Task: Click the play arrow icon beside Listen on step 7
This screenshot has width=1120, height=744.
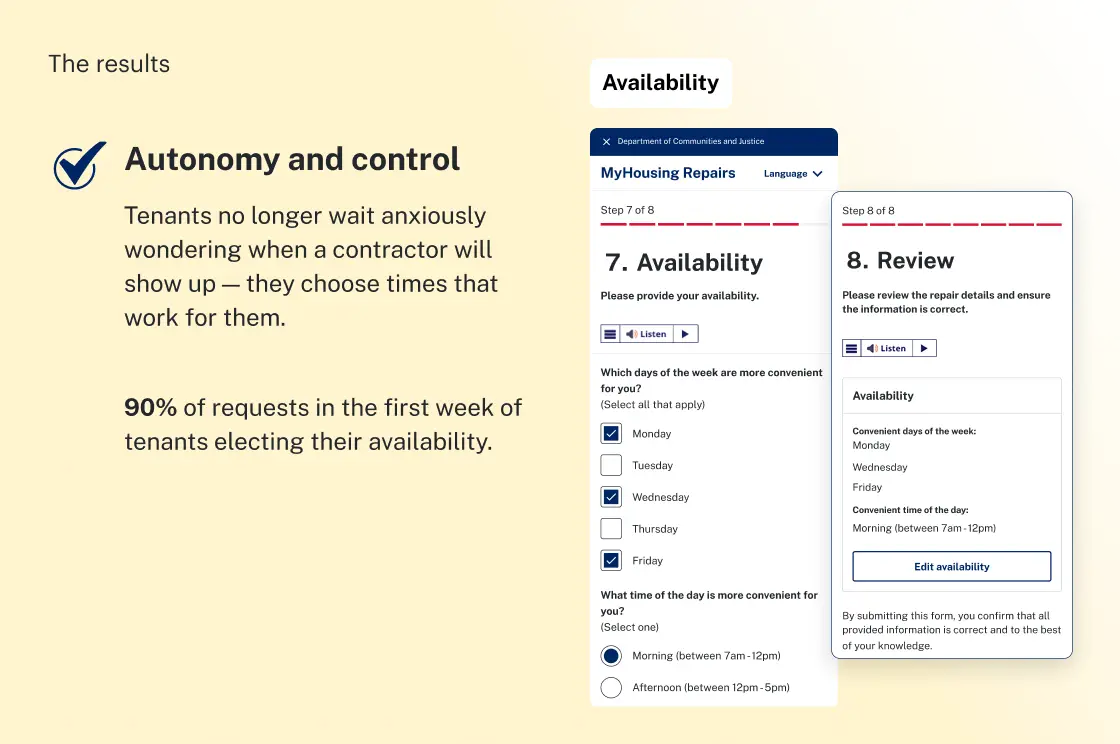Action: coord(685,333)
